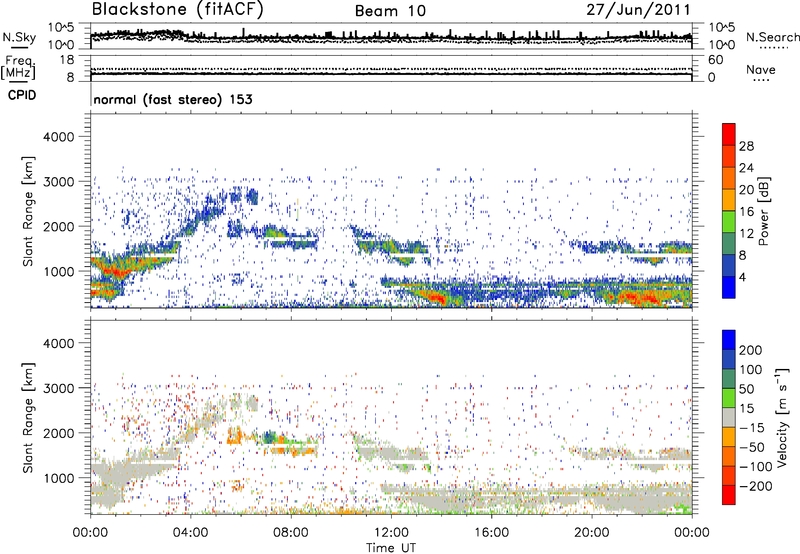Click the 2000 tick of the power panel

tap(59, 226)
